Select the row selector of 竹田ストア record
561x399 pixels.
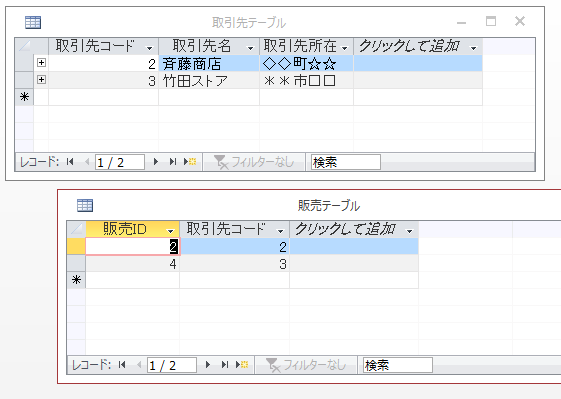pyautogui.click(x=24, y=80)
